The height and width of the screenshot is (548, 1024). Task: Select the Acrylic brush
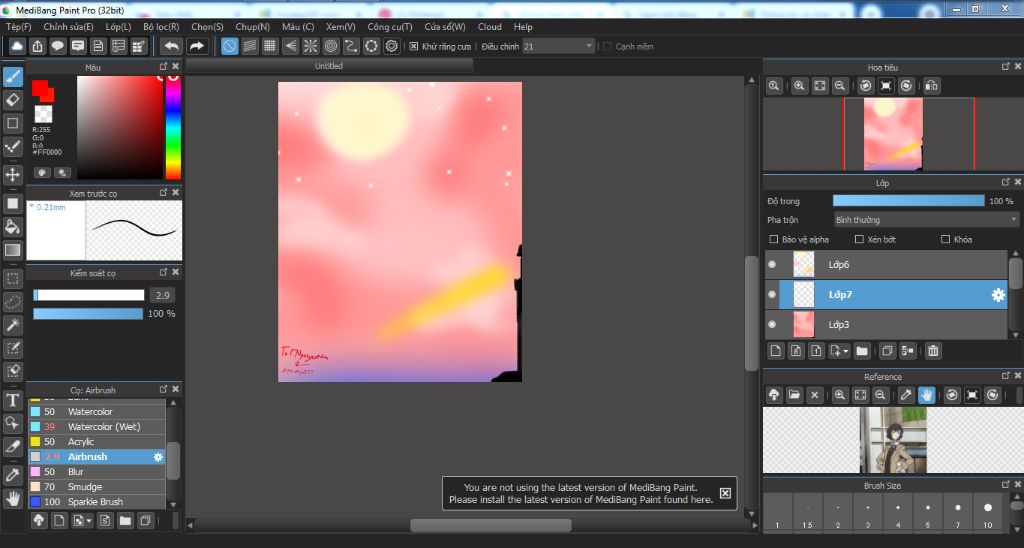click(x=97, y=442)
